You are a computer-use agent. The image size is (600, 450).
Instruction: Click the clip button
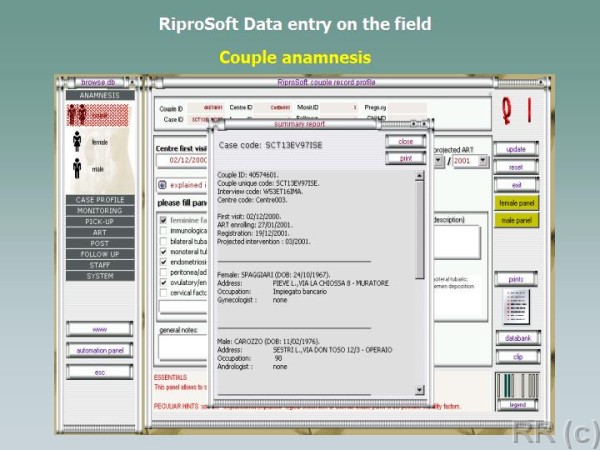(518, 357)
